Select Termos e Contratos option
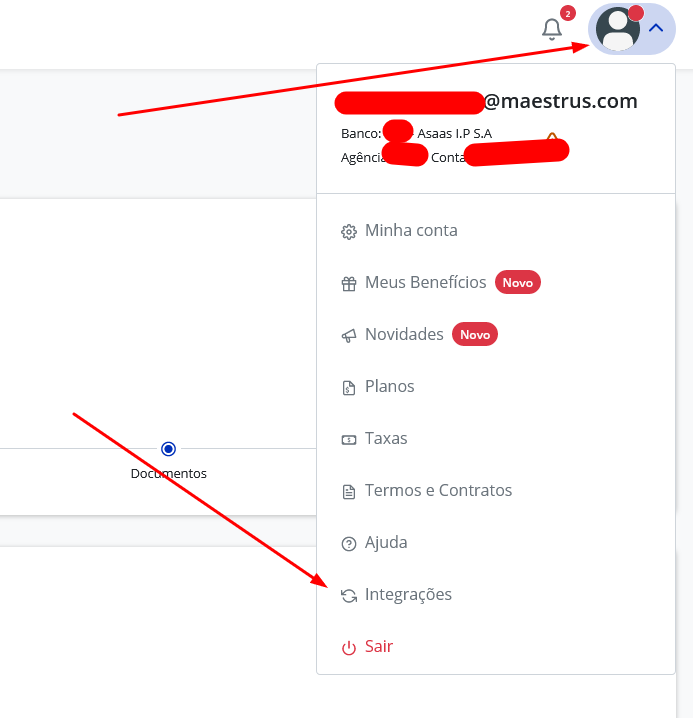693x718 pixels. [496, 490]
